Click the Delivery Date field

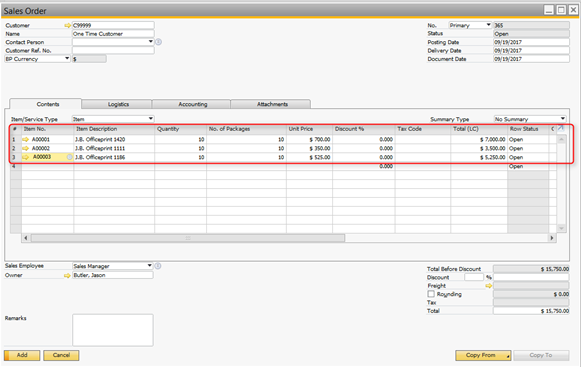point(531,50)
